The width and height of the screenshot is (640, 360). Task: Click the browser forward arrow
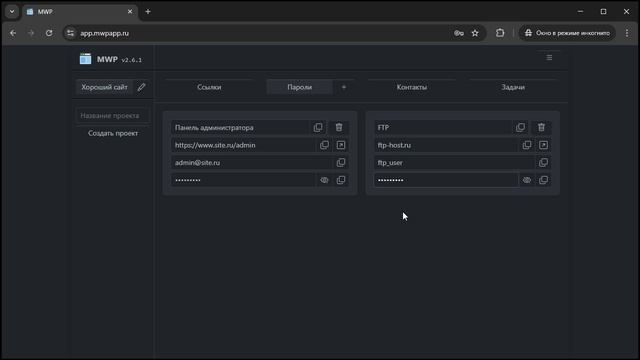31,33
